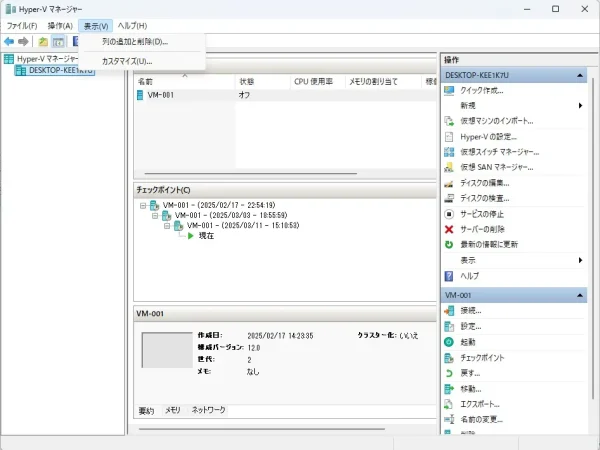Click the クイック作成 icon
The width and height of the screenshot is (600, 450).
[449, 91]
